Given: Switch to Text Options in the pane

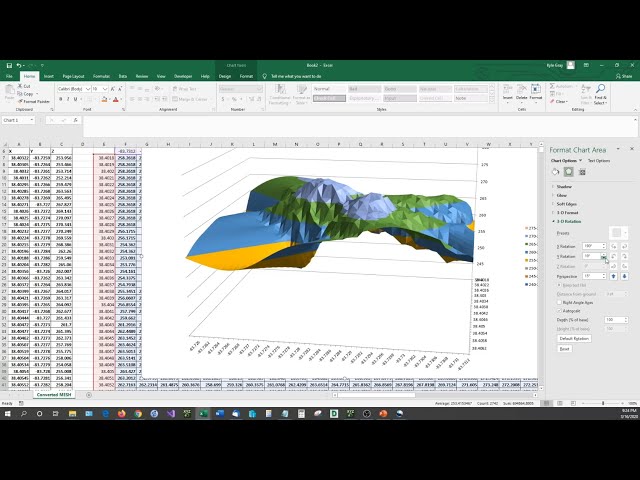Looking at the screenshot, I should [x=599, y=161].
